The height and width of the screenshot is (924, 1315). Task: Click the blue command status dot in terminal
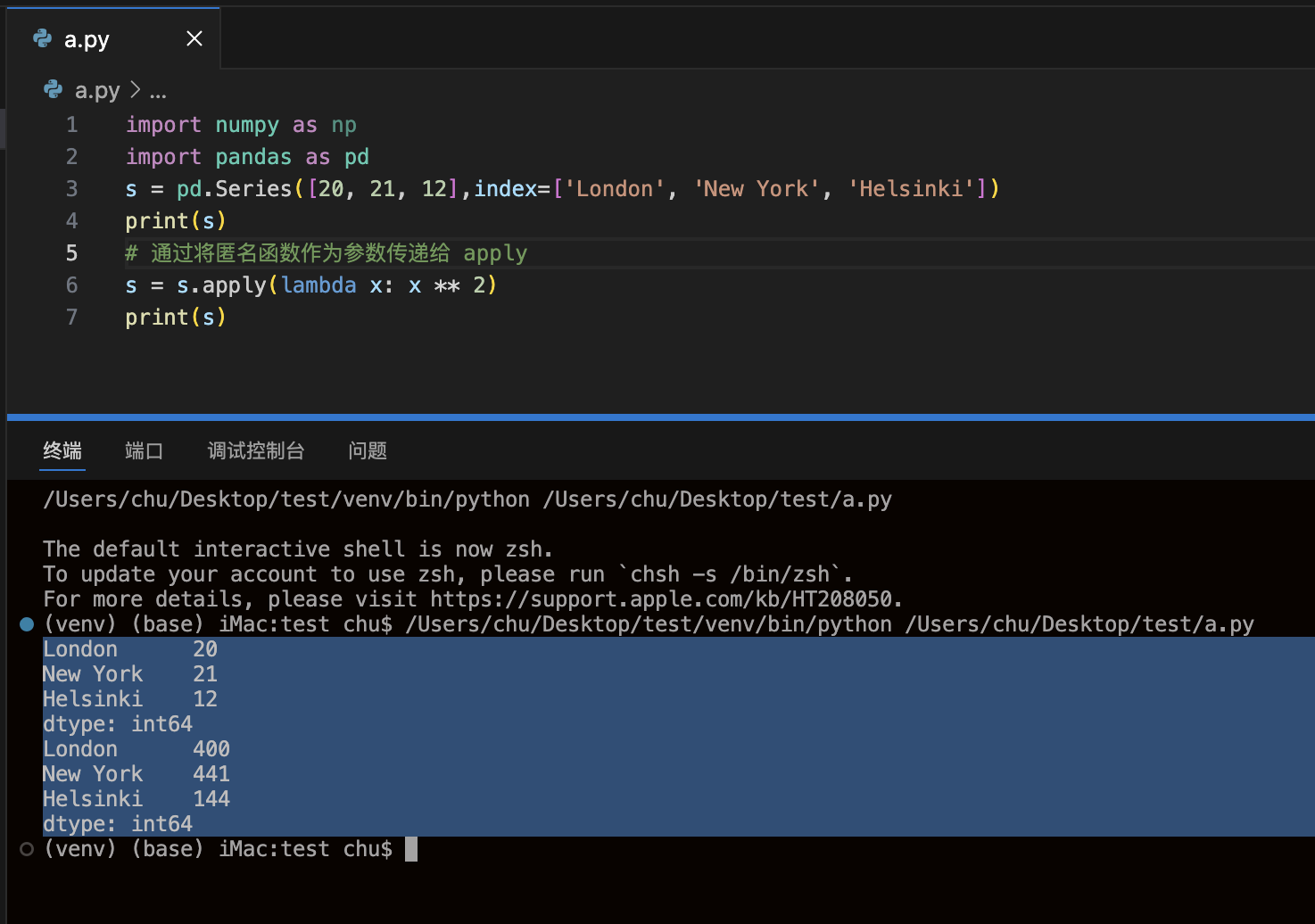point(27,624)
